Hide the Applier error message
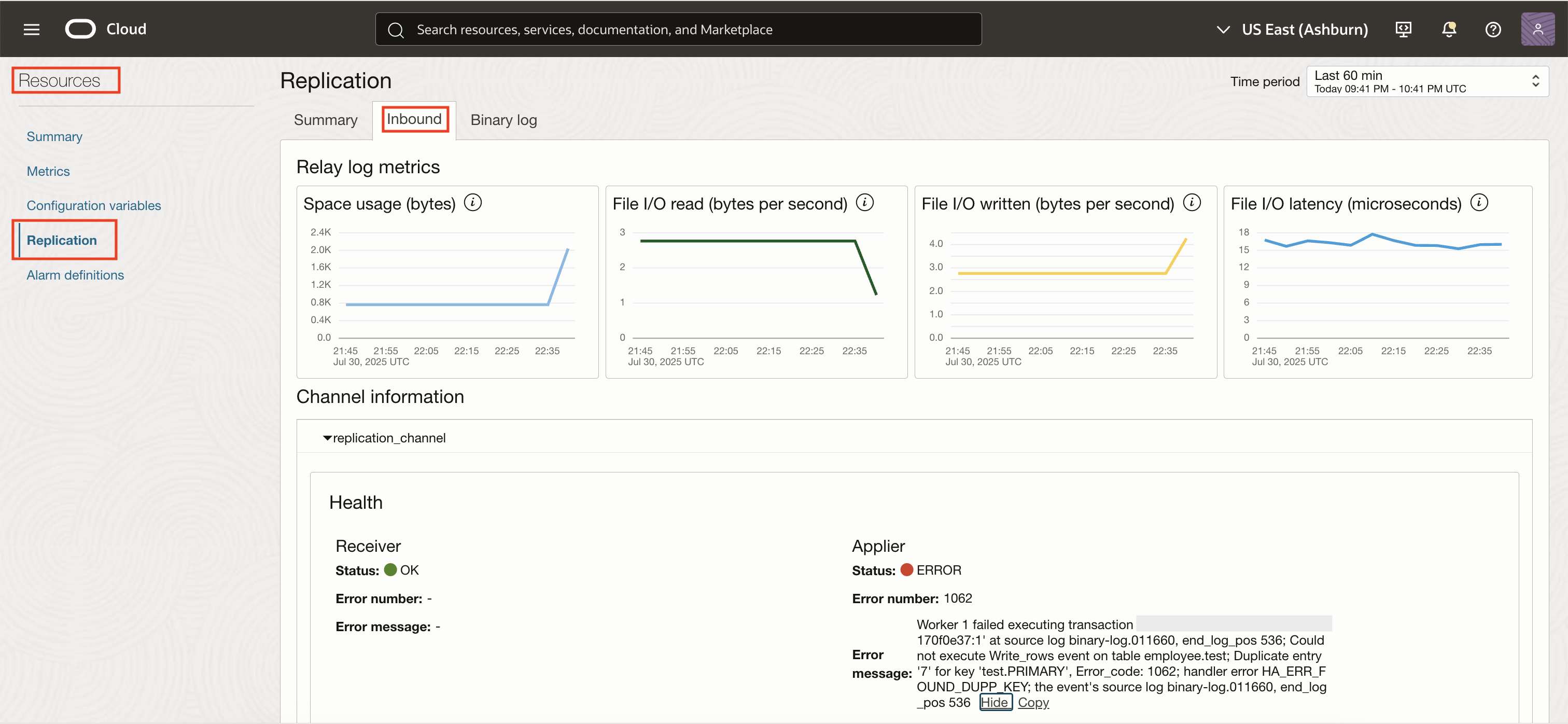Screen dimensions: 1568x724 [995, 702]
